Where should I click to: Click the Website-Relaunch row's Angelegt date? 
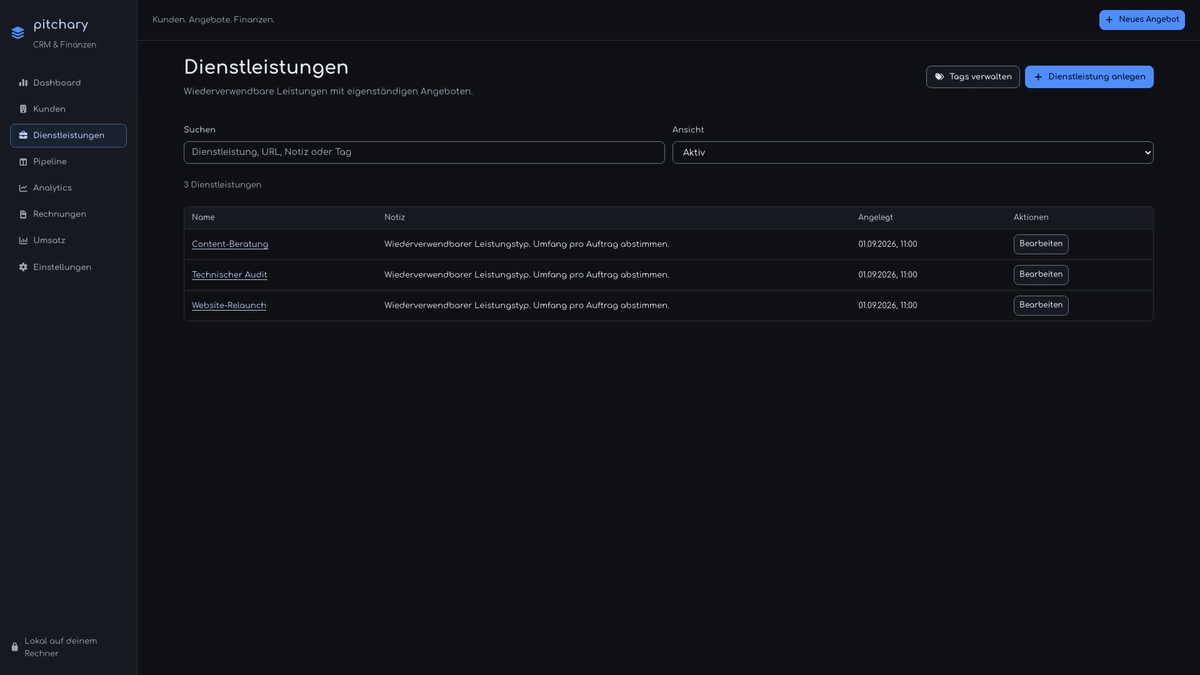pos(888,305)
